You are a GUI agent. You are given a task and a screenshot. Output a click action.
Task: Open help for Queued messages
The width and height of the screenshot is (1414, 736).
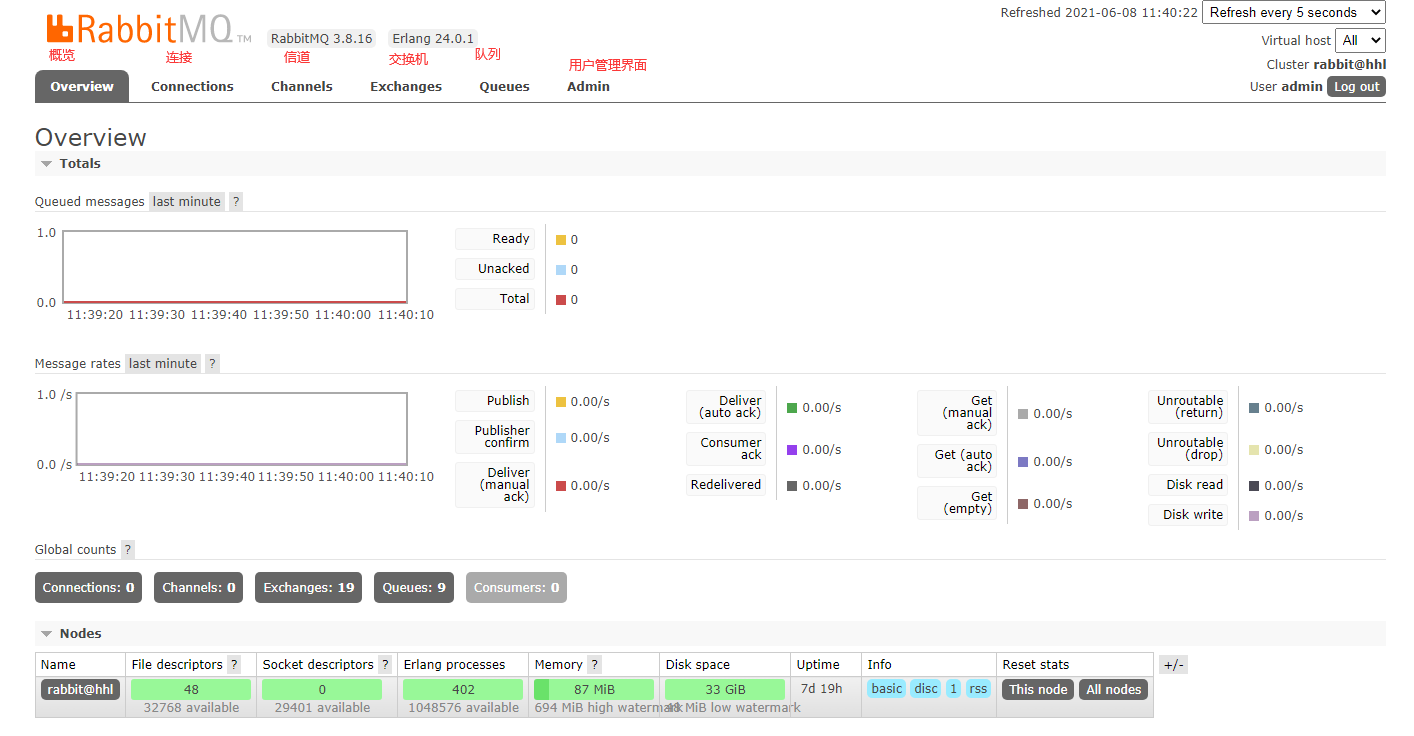[236, 201]
